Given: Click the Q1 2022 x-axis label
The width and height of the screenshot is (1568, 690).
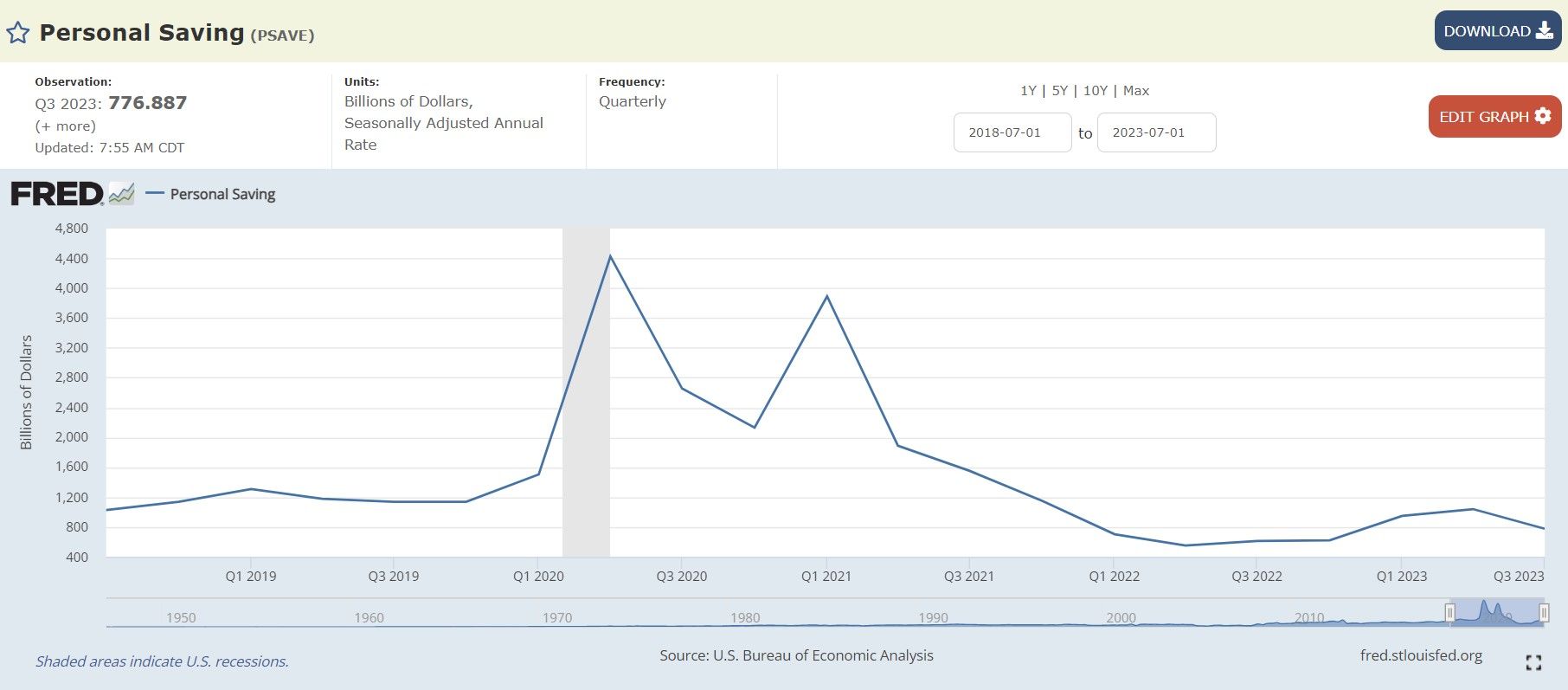Looking at the screenshot, I should [x=1114, y=577].
